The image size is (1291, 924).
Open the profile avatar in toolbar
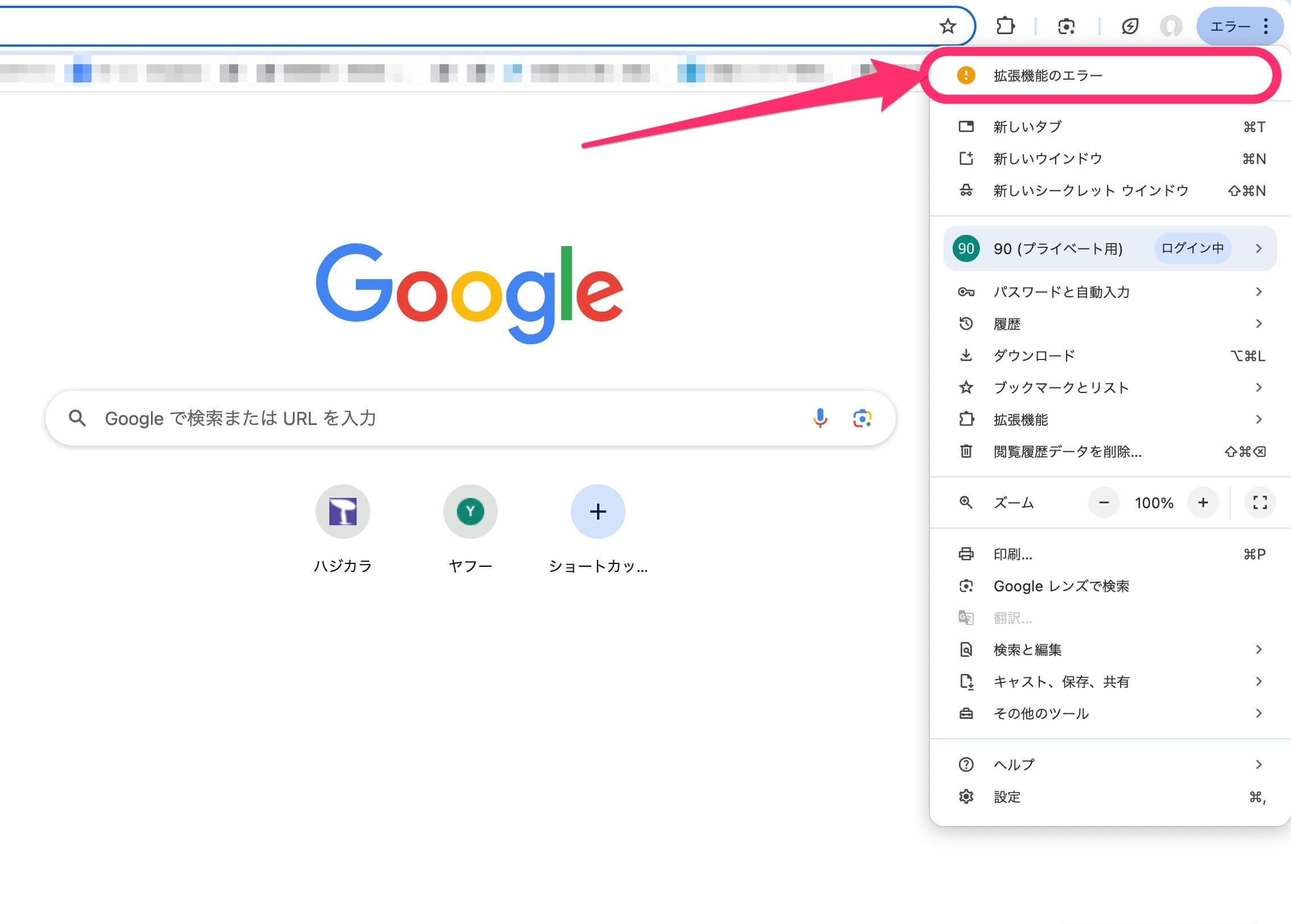pyautogui.click(x=1171, y=26)
